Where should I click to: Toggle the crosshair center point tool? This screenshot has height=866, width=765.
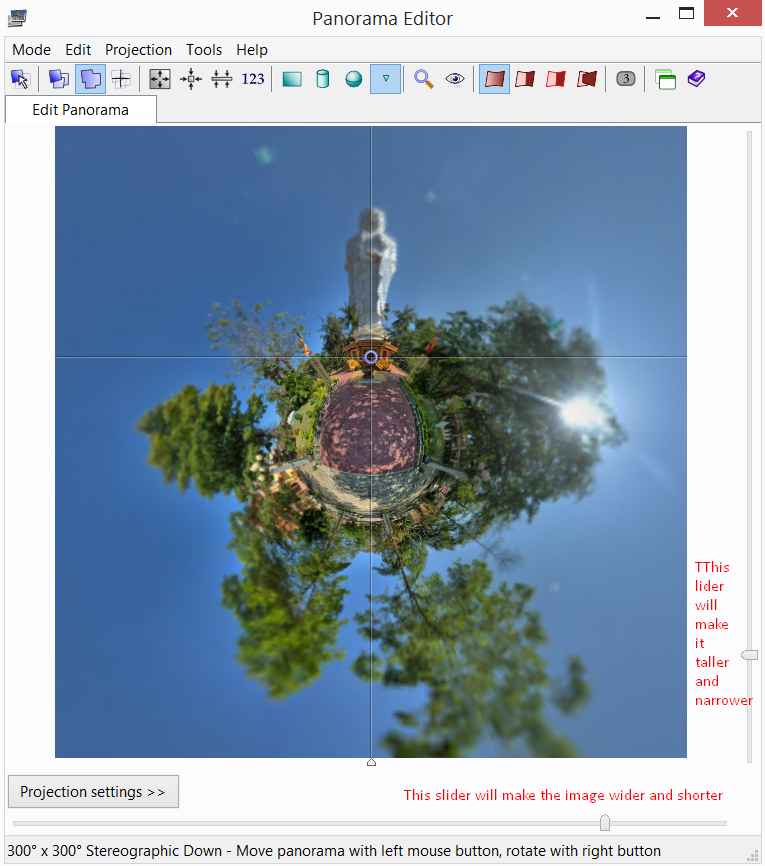click(121, 79)
